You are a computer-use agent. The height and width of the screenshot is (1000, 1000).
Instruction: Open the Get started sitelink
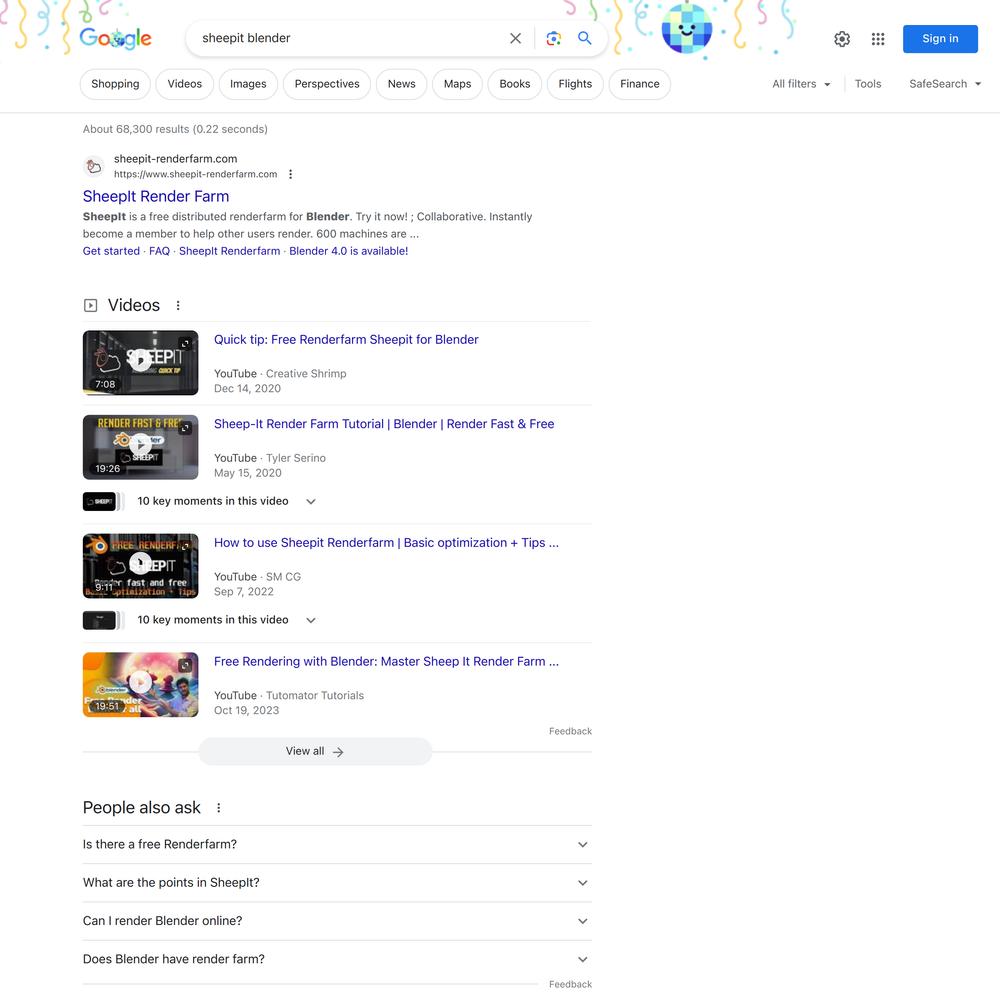111,251
